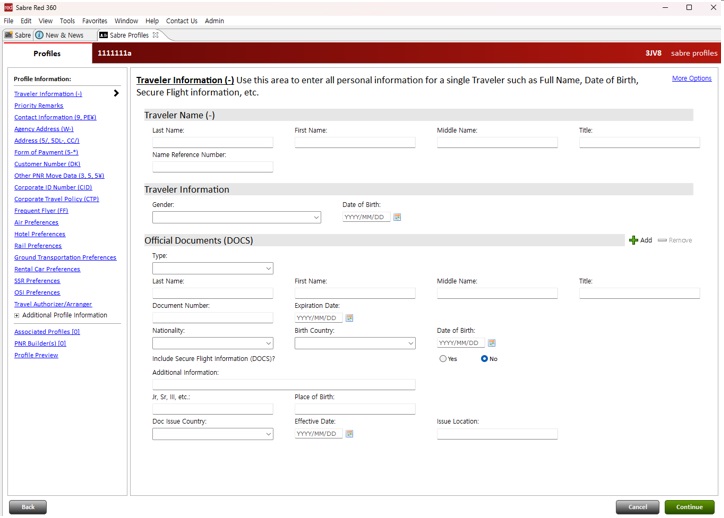Open the SSR Preferences link
Image resolution: width=724 pixels, height=518 pixels.
pos(37,281)
